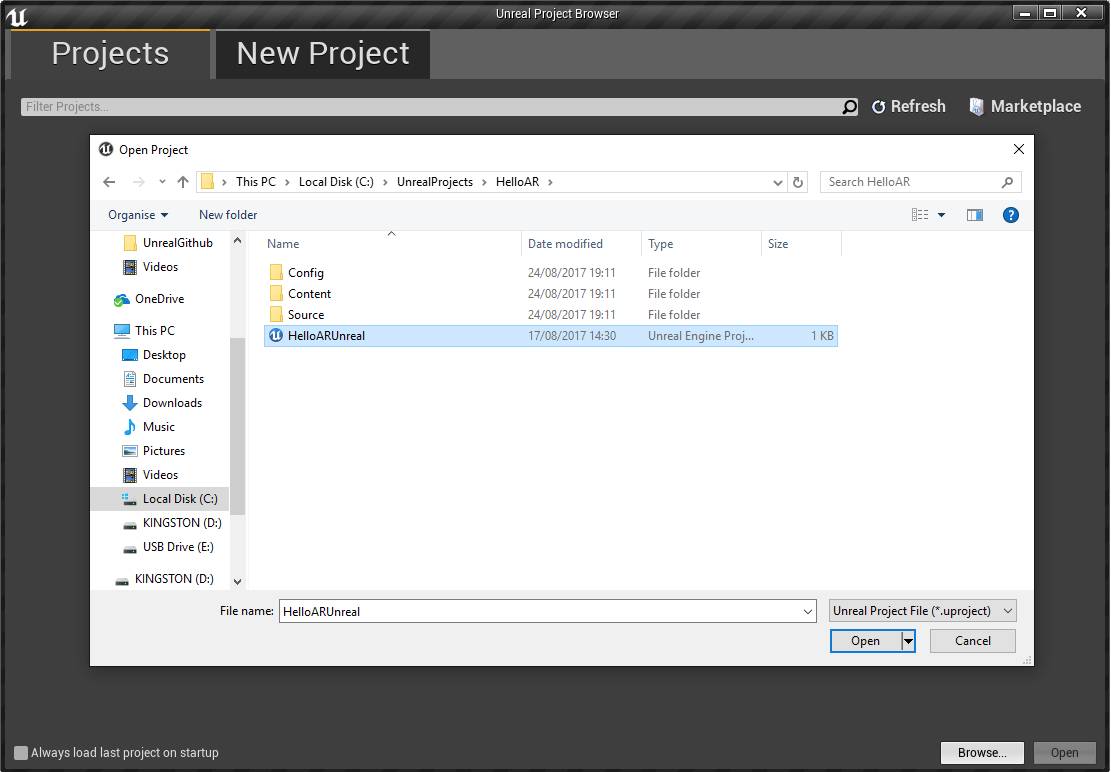Screen dimensions: 1111x772
Task: Select OneDrive in navigation pane
Action: pos(159,299)
